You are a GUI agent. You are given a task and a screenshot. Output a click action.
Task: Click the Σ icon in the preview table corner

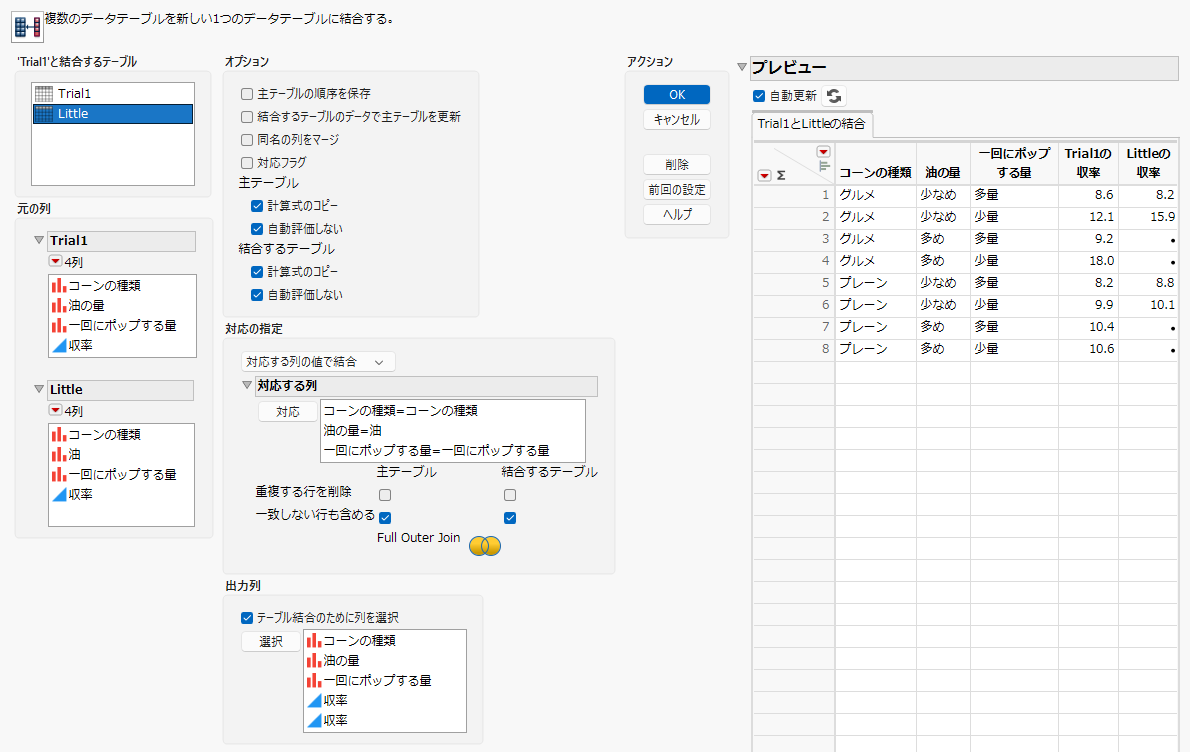point(781,175)
